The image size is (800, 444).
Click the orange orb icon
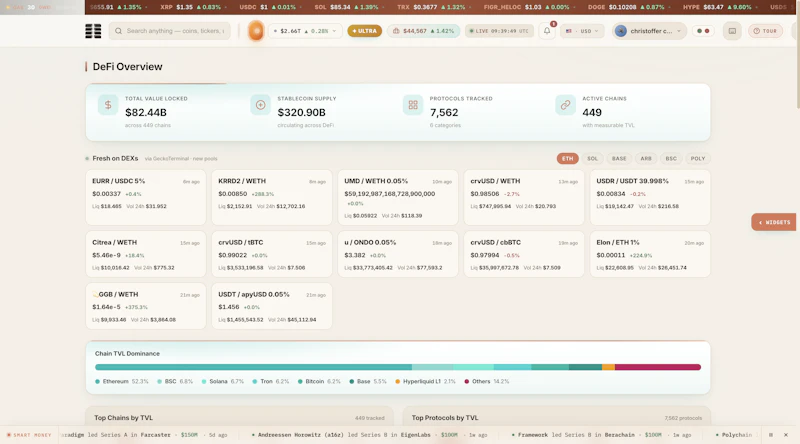point(256,31)
